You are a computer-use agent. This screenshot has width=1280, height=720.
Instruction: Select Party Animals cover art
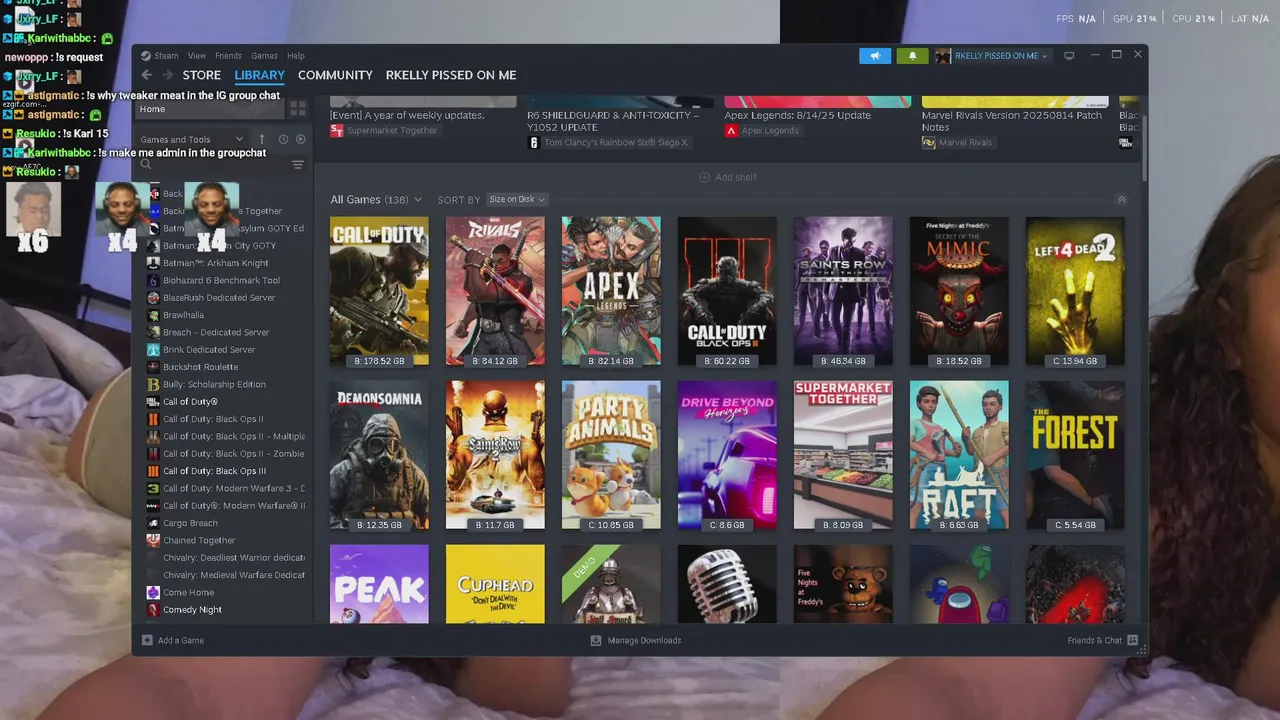click(611, 455)
